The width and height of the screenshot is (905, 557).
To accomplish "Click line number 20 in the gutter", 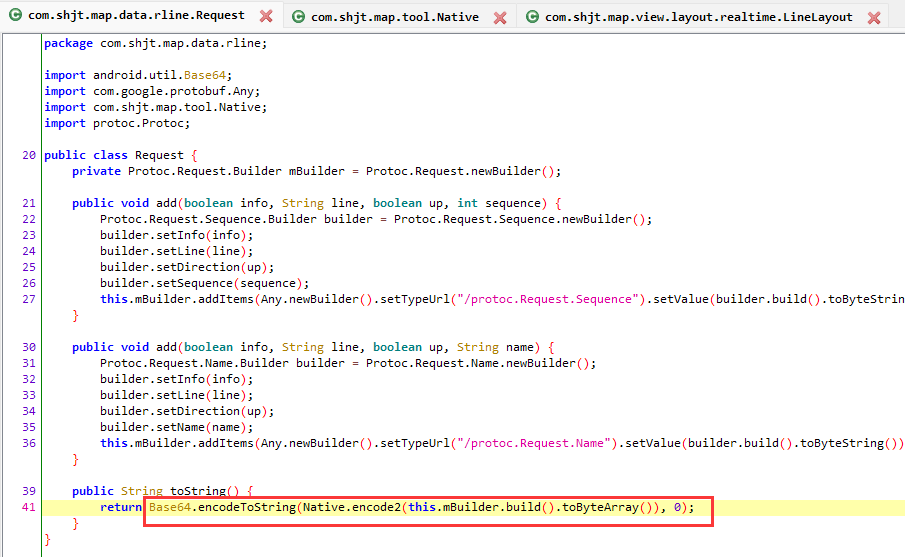I will 28,155.
